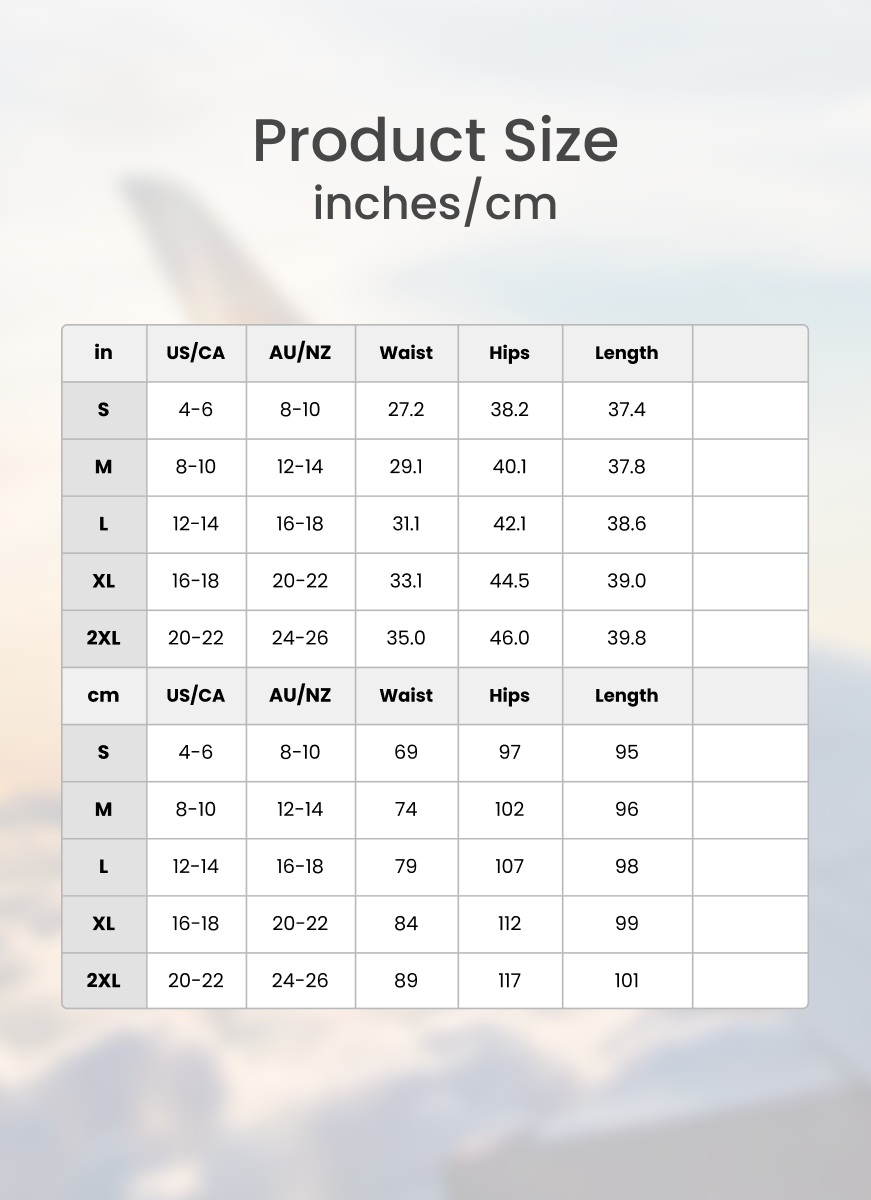Select the 102 cm hips cell
The height and width of the screenshot is (1200, 871).
[510, 810]
